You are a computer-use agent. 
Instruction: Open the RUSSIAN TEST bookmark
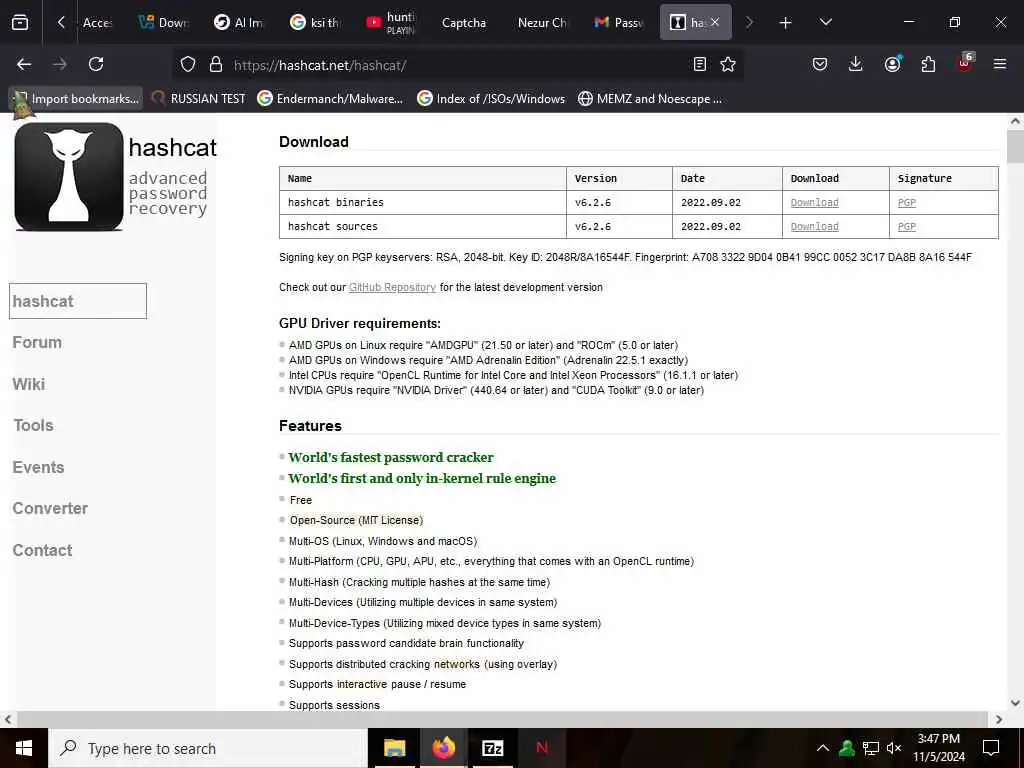point(198,99)
